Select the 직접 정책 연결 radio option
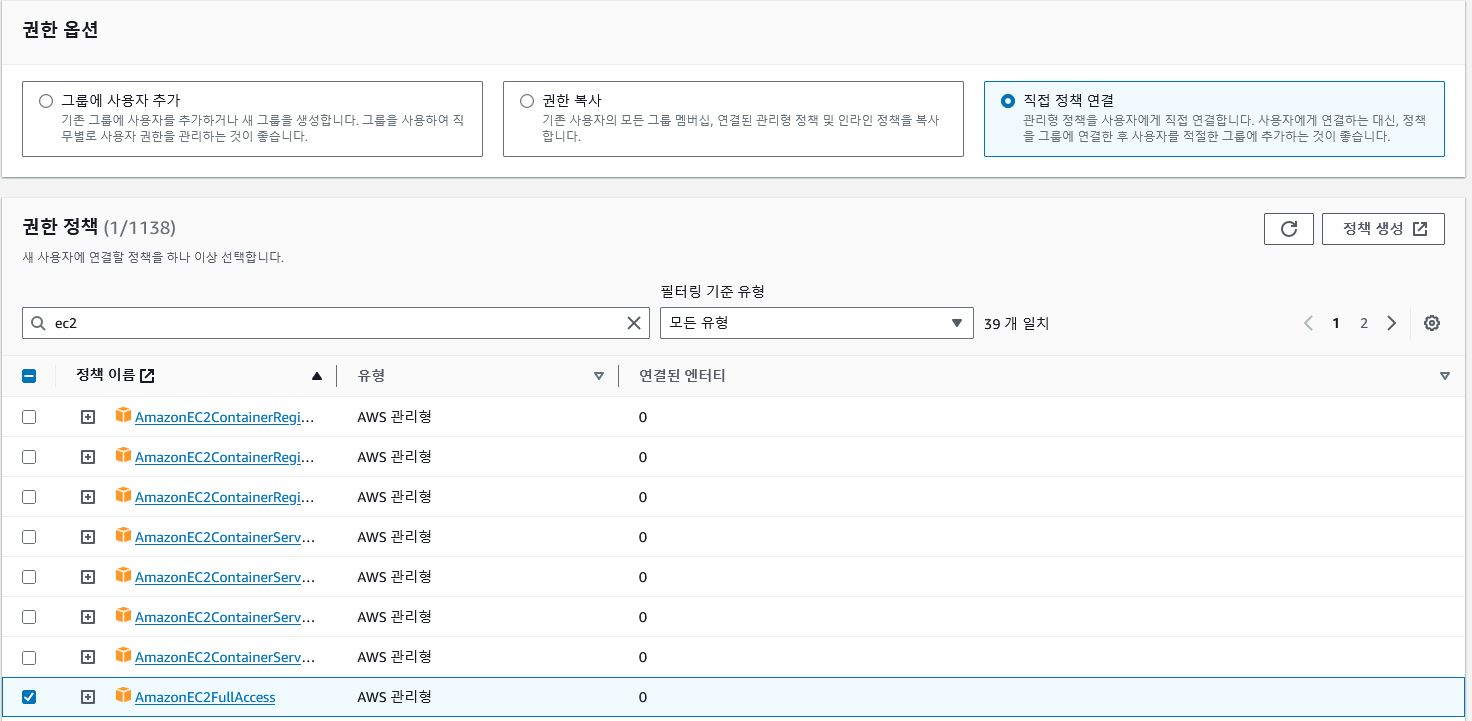Screen dimensions: 1472x721 (1008, 101)
